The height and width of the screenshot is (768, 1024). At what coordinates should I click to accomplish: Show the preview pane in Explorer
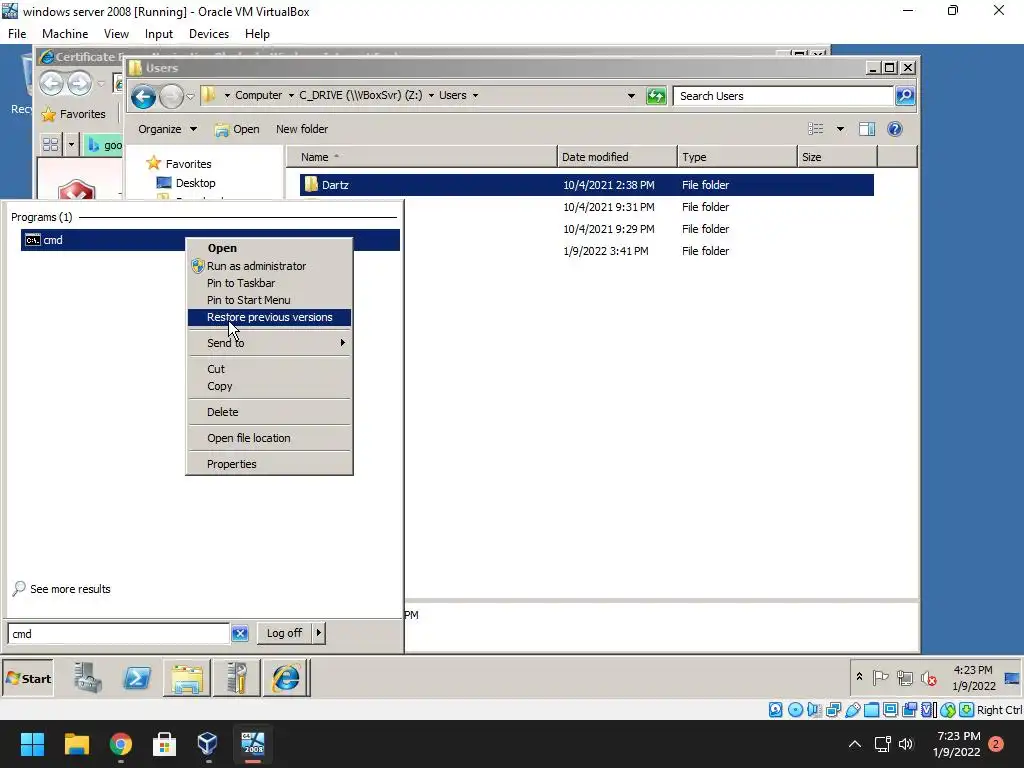point(867,129)
